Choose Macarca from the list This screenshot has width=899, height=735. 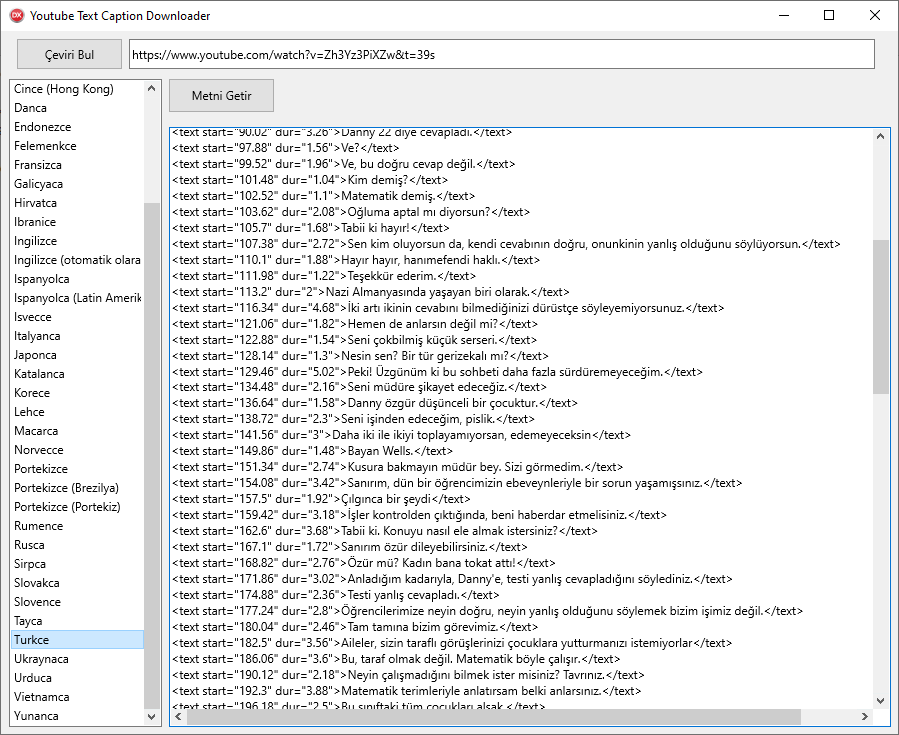77,431
